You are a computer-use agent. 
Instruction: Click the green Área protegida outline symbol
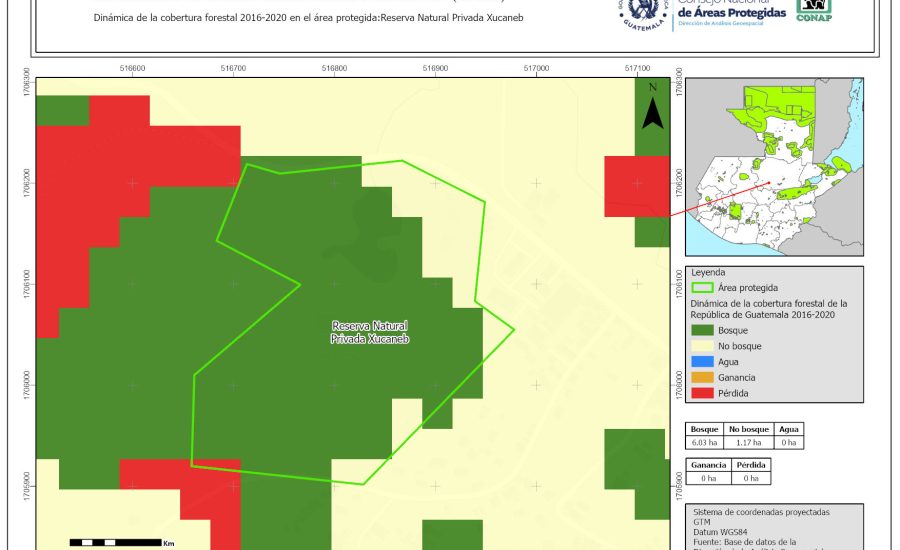tap(704, 287)
